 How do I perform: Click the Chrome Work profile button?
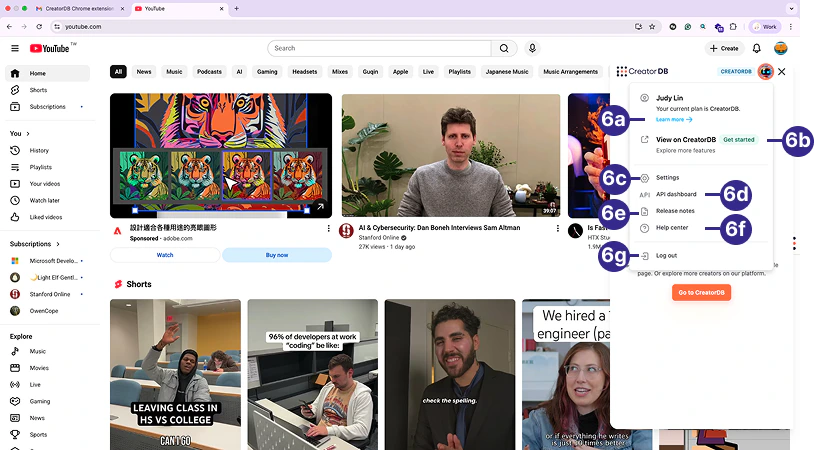pos(765,26)
